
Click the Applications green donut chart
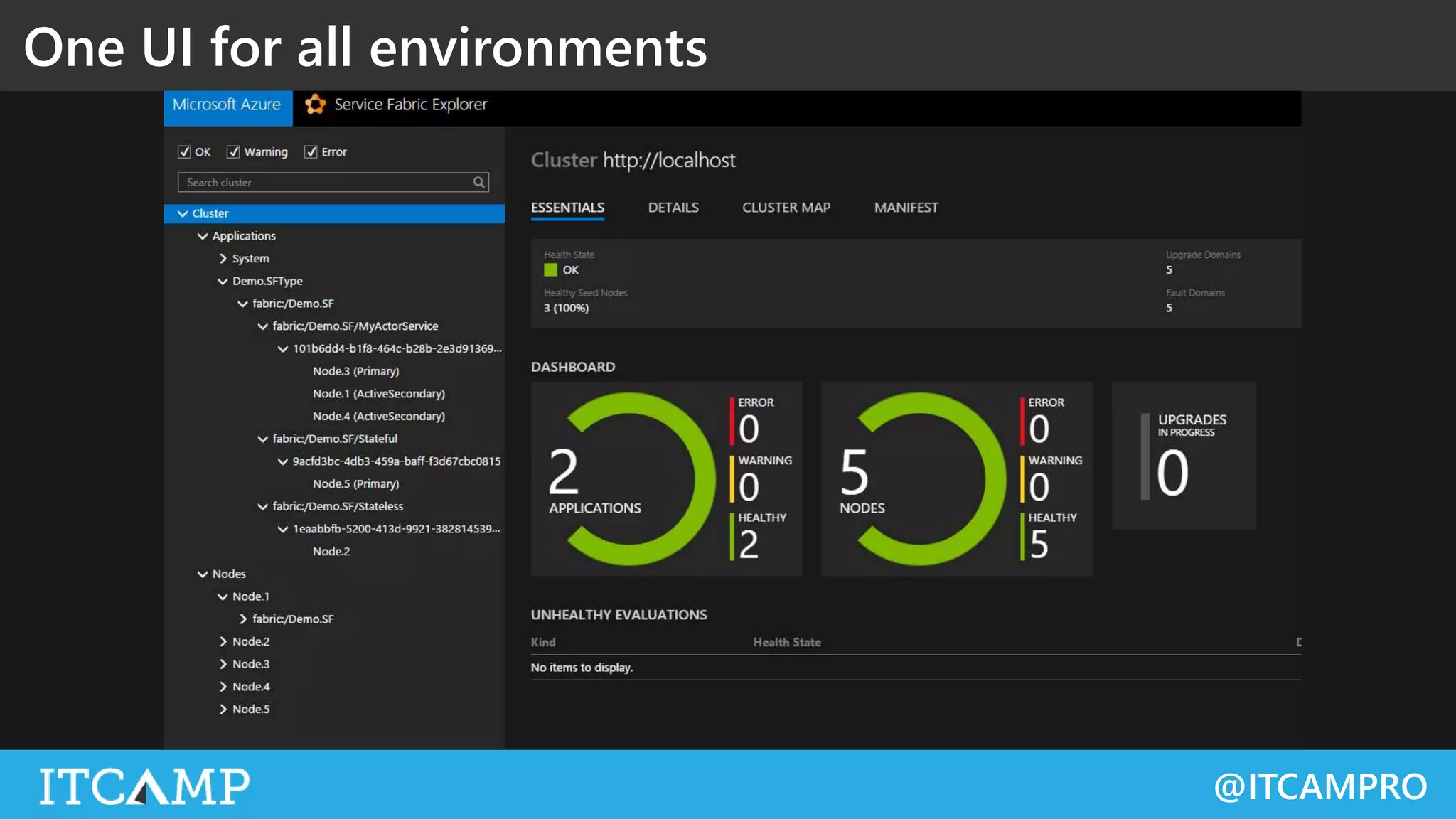(640, 479)
